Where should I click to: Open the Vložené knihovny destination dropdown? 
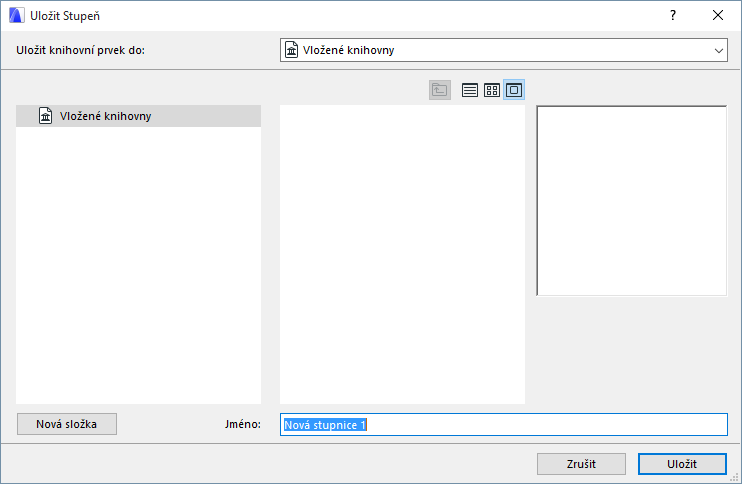[x=504, y=50]
